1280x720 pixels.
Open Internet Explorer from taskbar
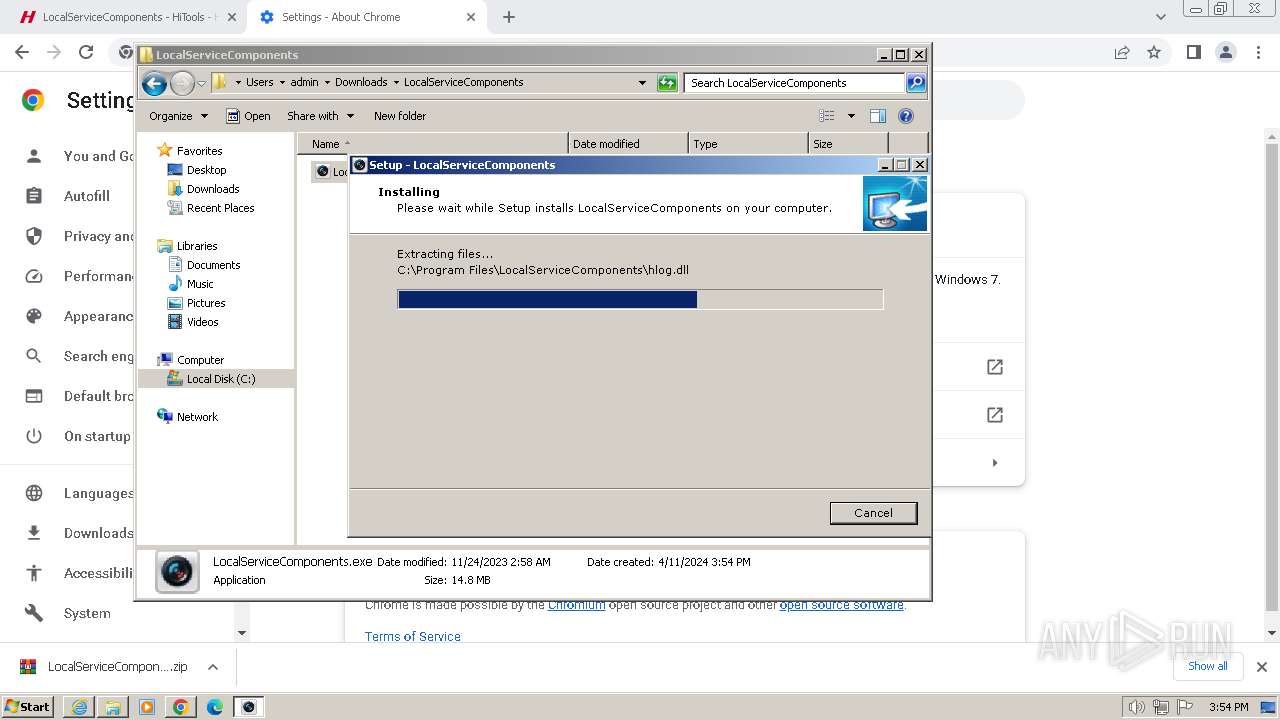click(x=79, y=707)
